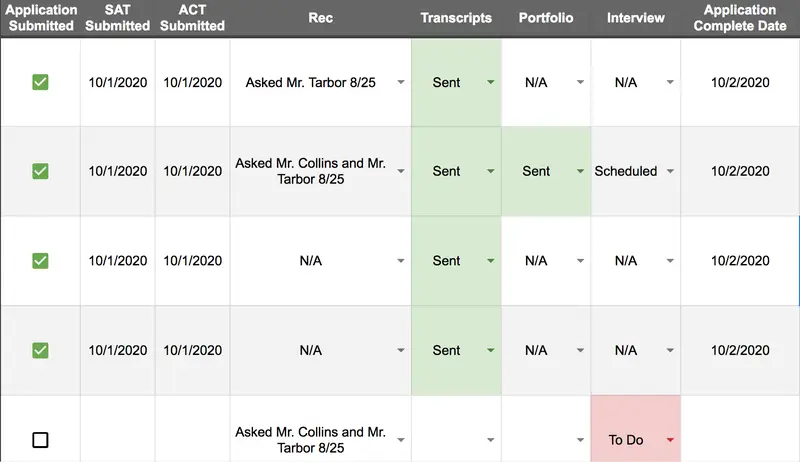Open Rec dropdown for Asked Mr. Tarbor 8/25
The width and height of the screenshot is (800, 462).
401,83
